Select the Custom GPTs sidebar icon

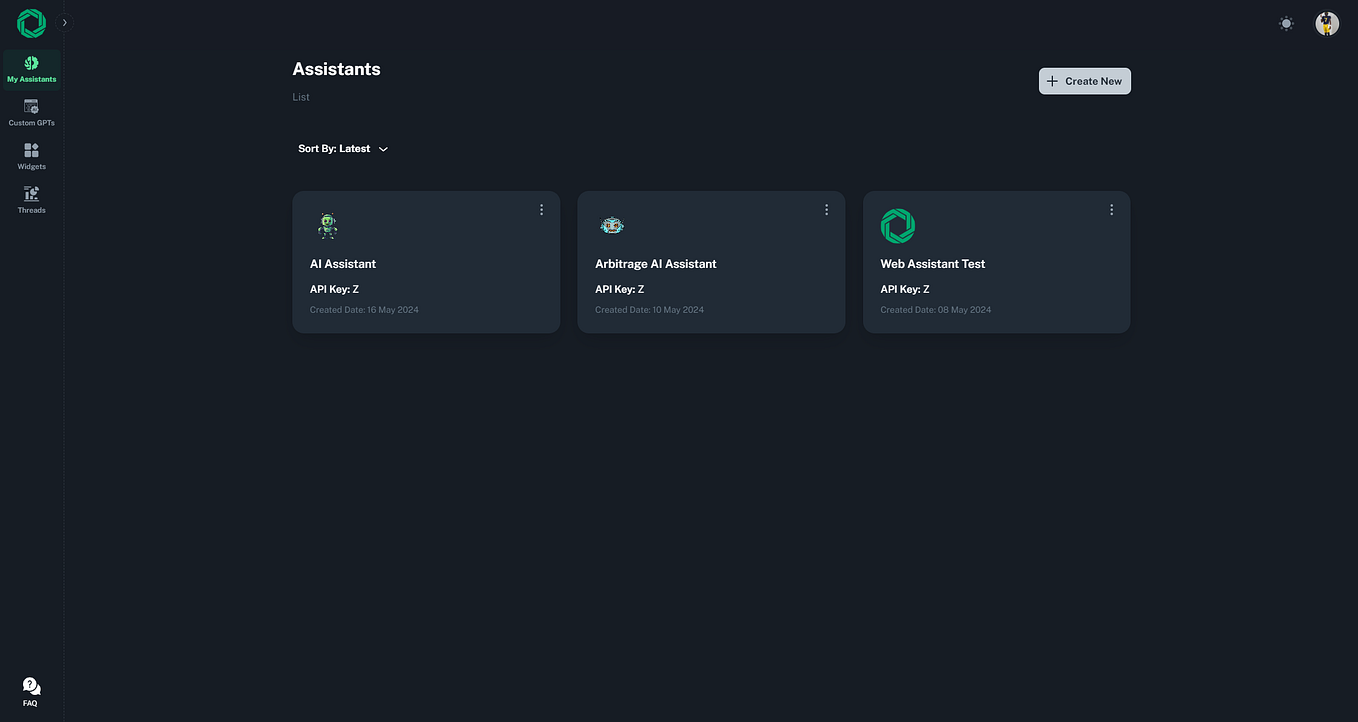coord(31,110)
